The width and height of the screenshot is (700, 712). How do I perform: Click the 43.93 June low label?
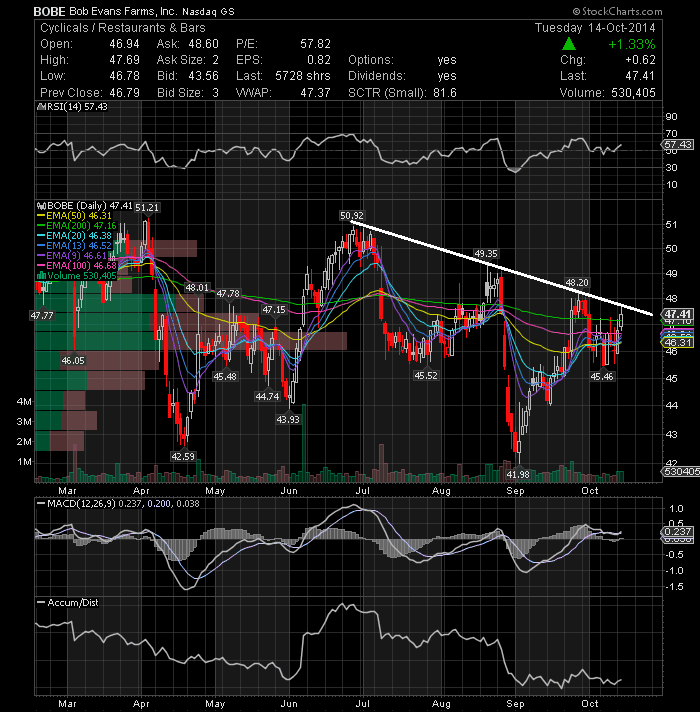point(288,420)
